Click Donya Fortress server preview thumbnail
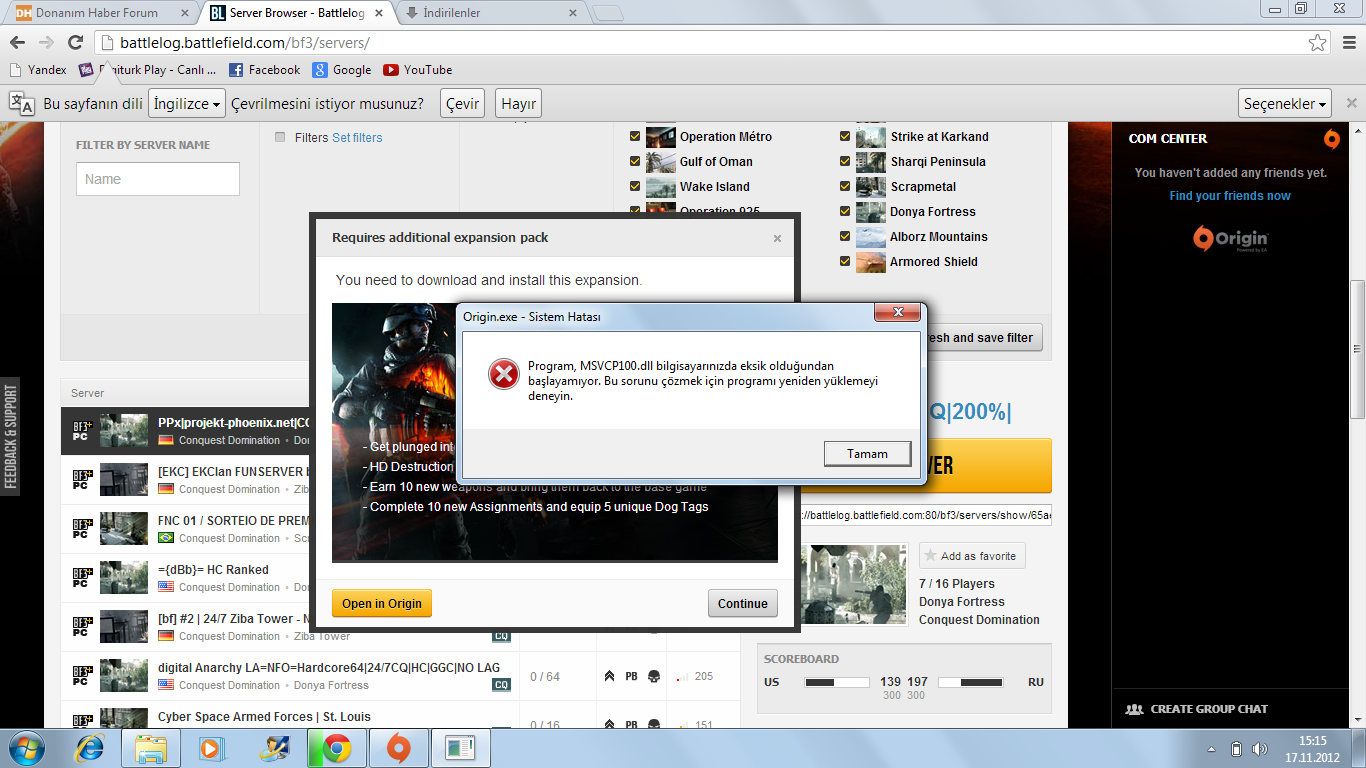 853,585
